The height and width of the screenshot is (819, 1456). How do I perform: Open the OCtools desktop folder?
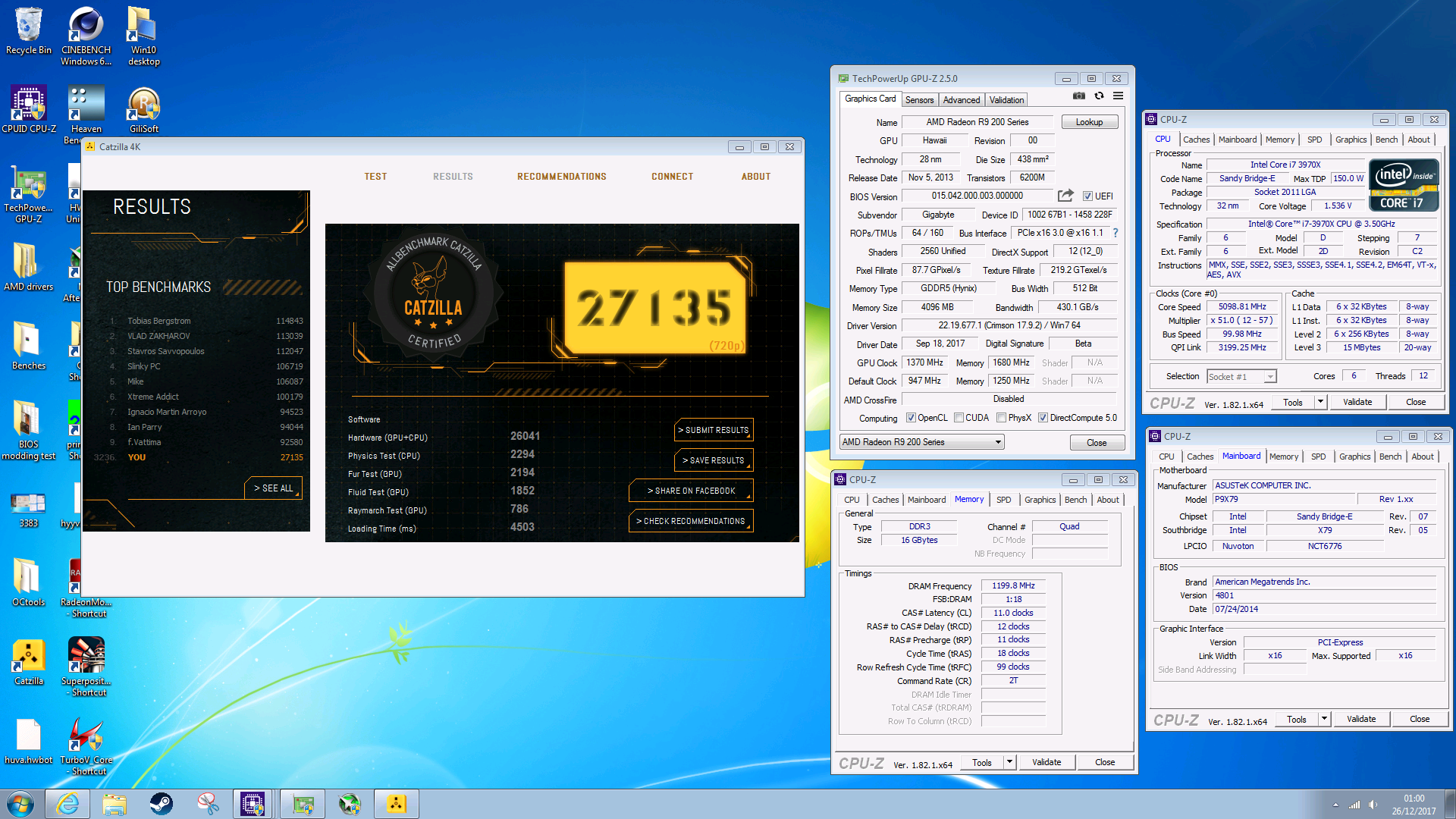tap(29, 582)
